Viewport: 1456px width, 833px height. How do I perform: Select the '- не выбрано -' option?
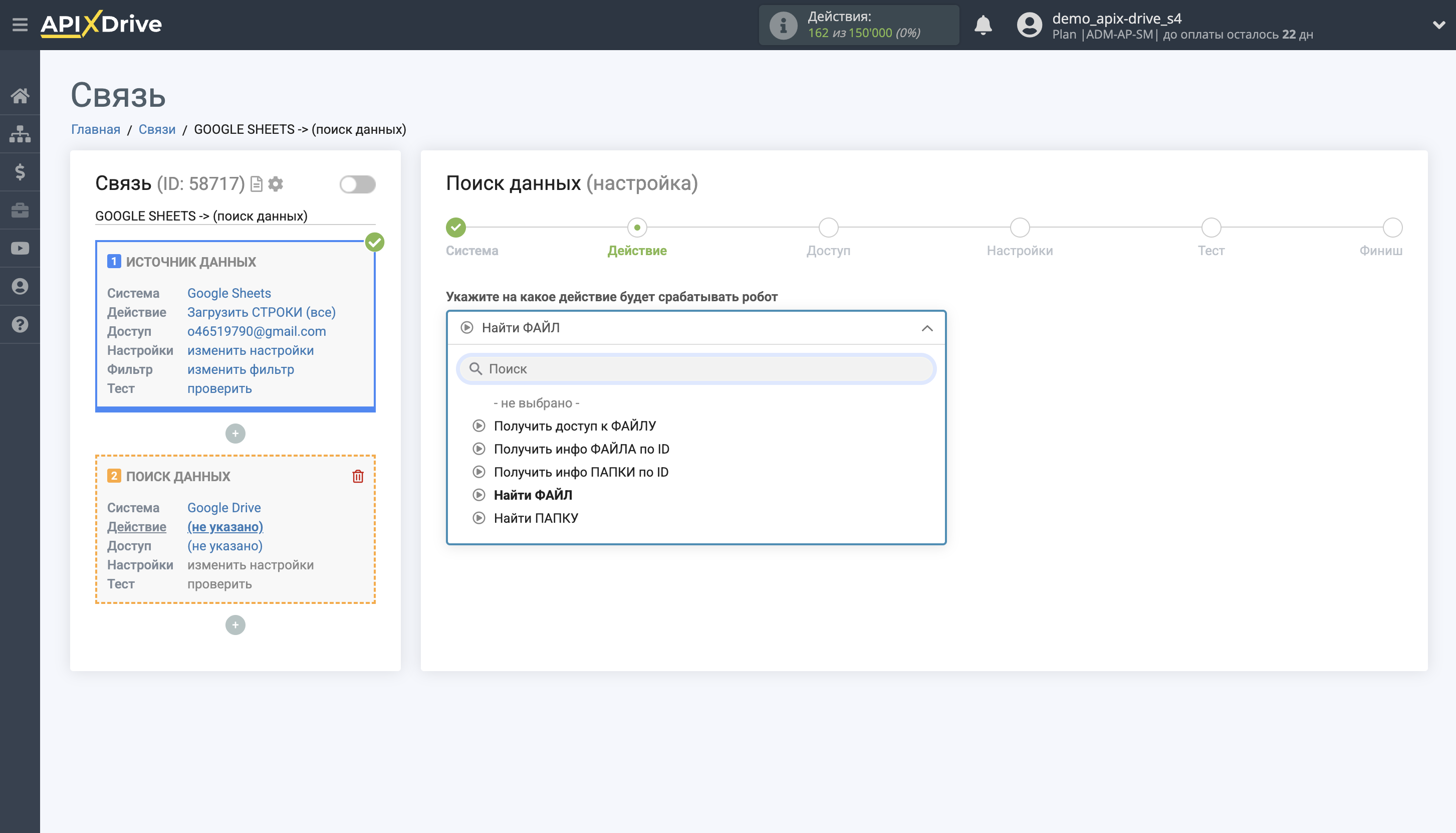point(537,403)
